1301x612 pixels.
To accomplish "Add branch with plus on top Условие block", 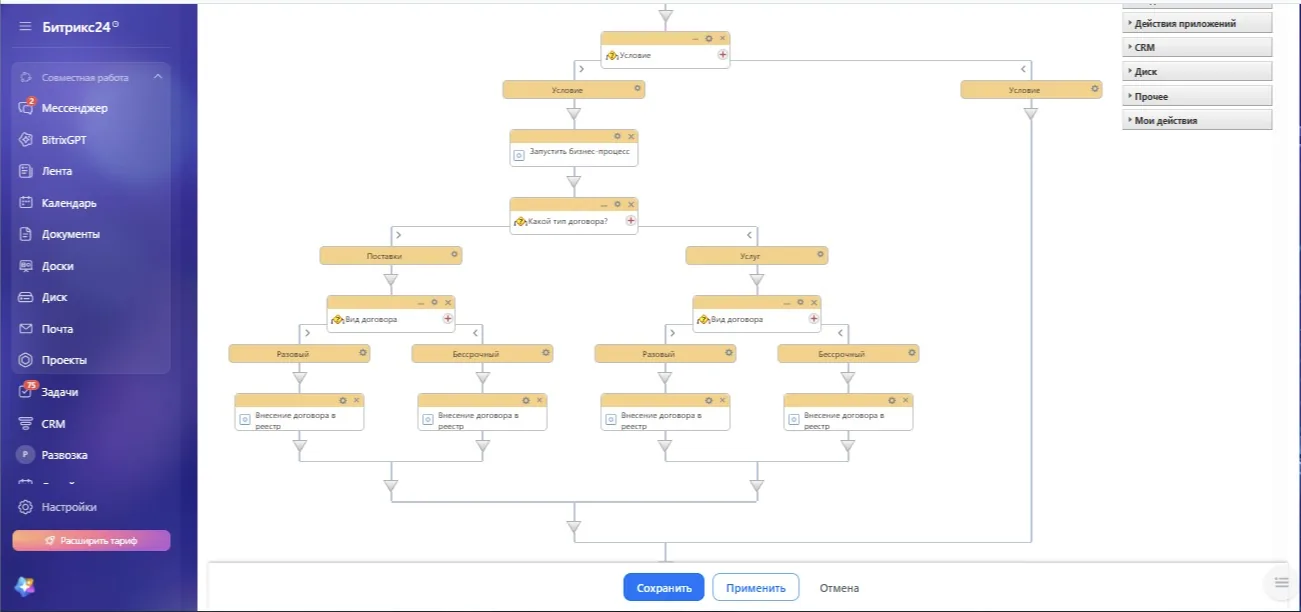I will point(722,55).
